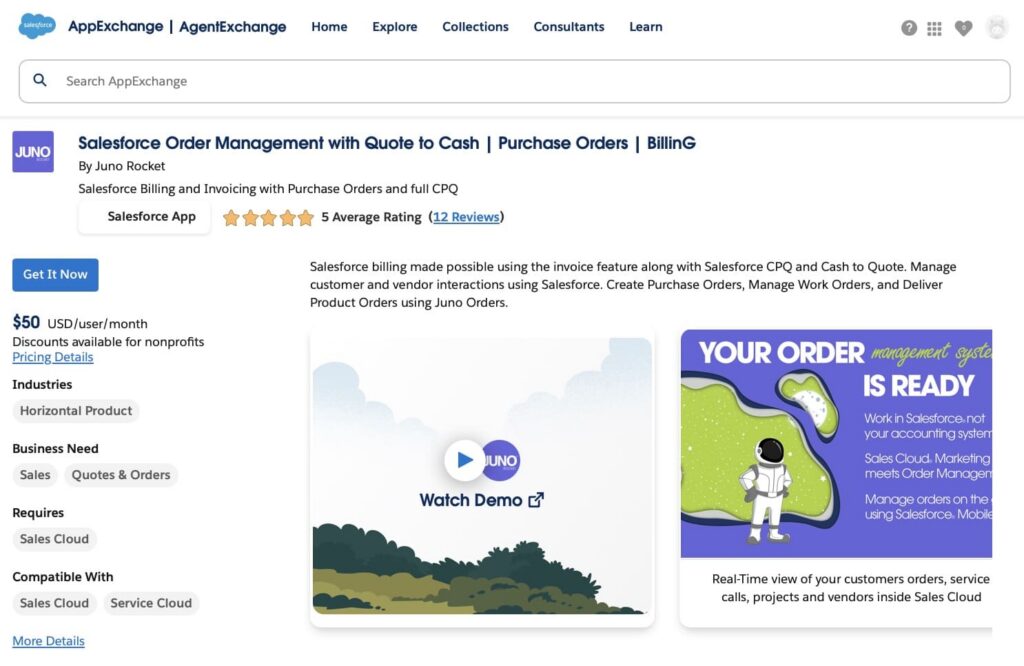Open the help menu via question mark icon
Viewport: 1024px width, 666px height.
(909, 28)
